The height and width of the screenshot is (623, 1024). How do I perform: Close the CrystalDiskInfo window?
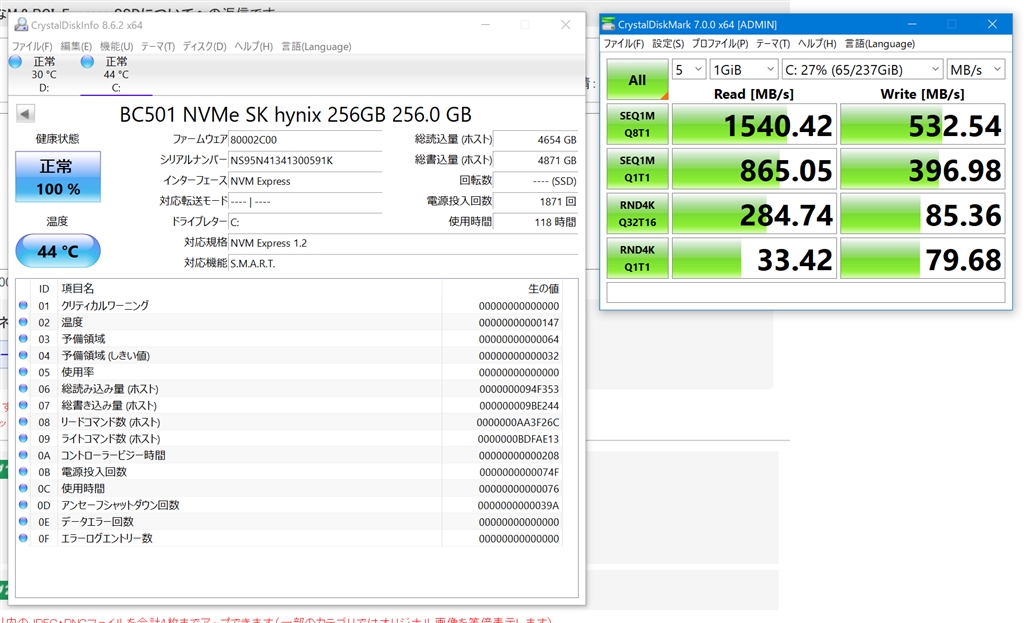coord(566,25)
